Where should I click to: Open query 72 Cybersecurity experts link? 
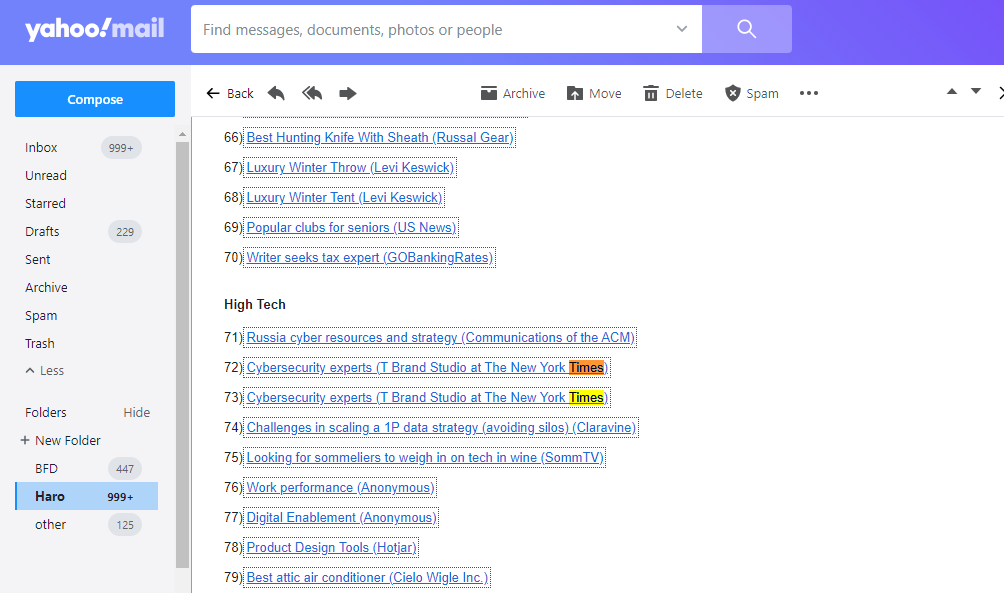(427, 368)
